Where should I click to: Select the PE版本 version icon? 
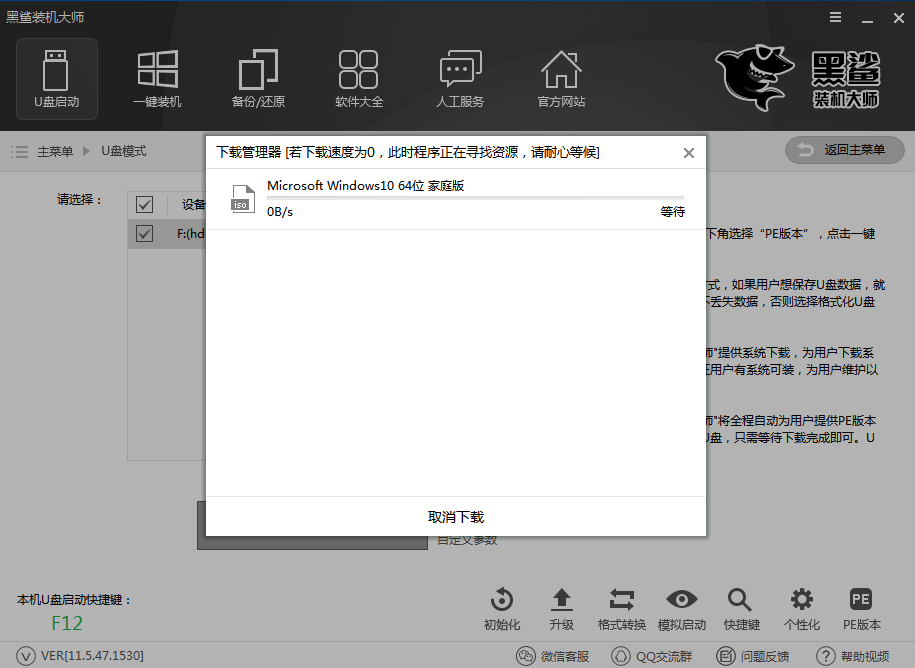click(861, 608)
